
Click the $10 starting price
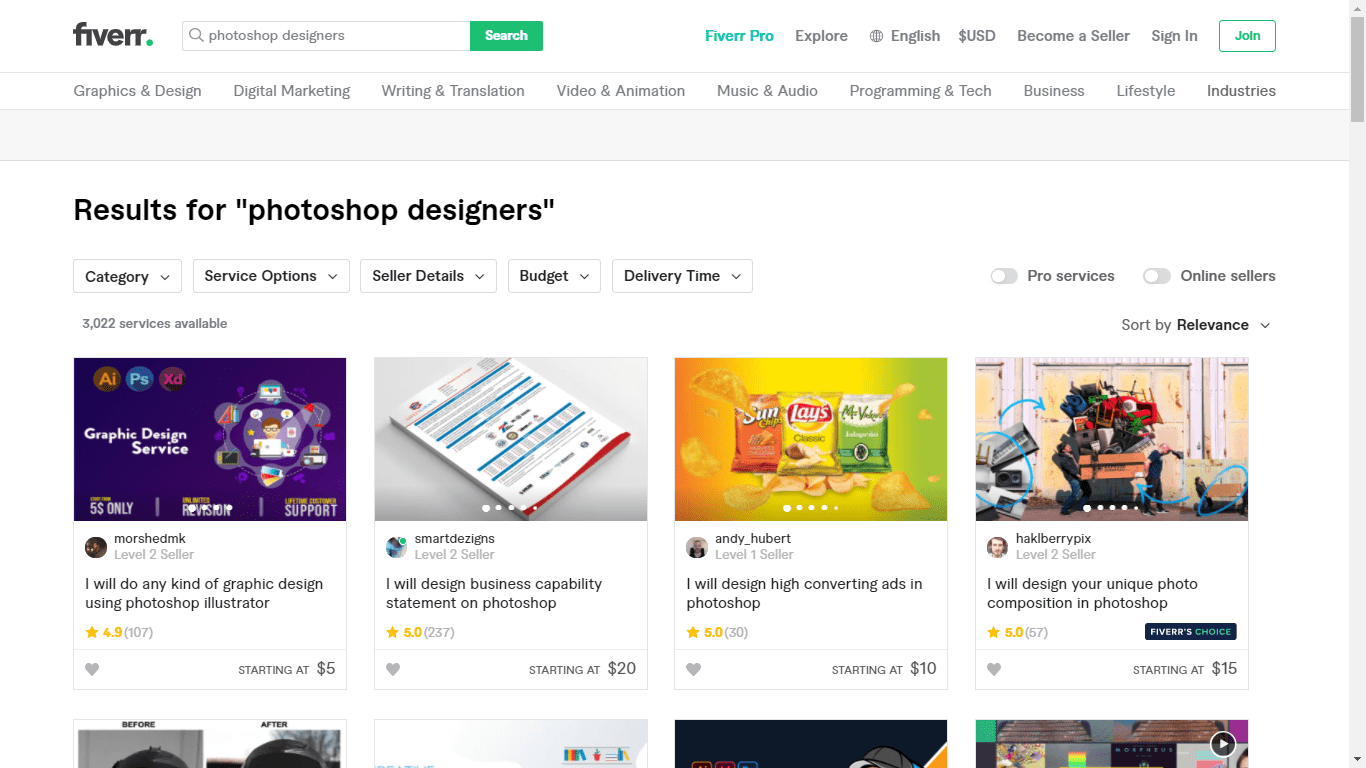pyautogui.click(x=923, y=669)
